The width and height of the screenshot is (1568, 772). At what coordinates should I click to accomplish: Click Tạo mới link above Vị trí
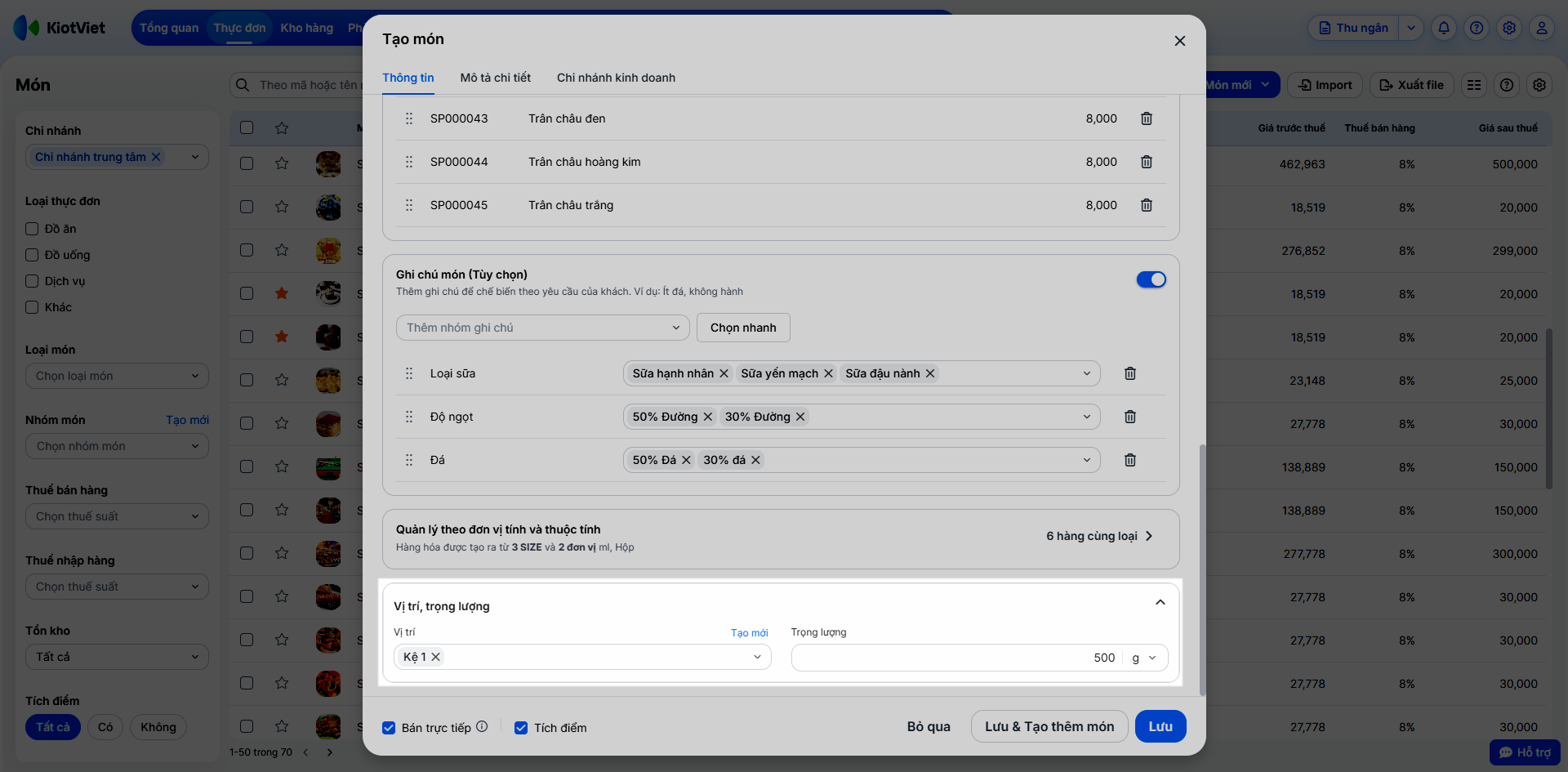coord(749,633)
